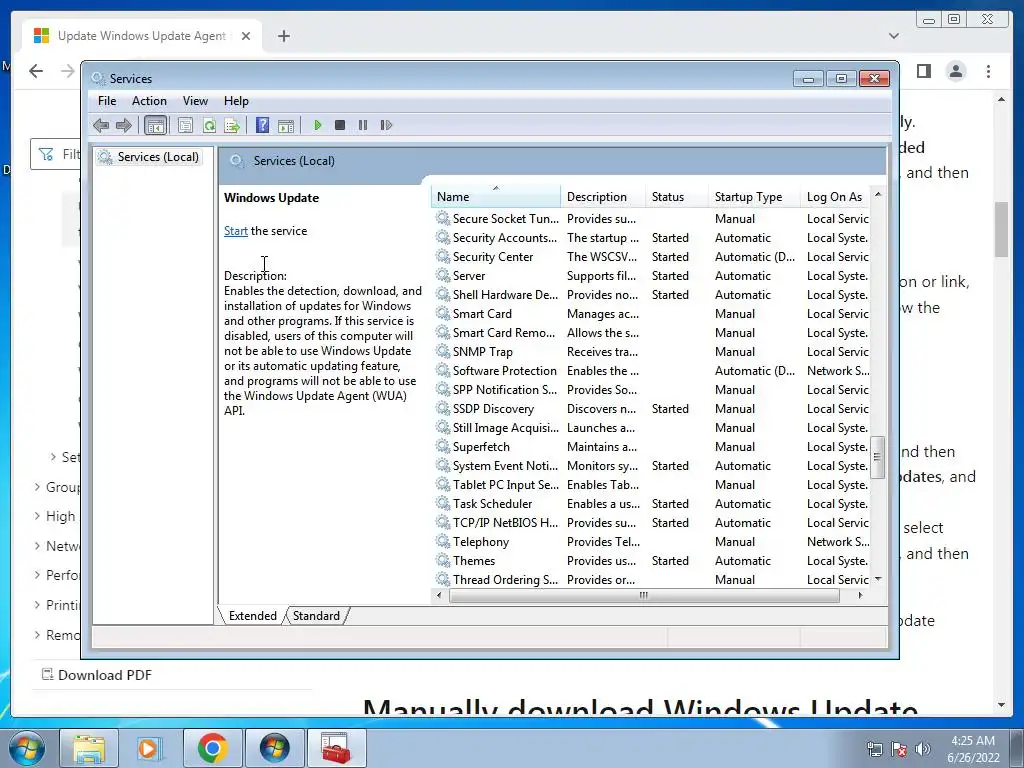This screenshot has width=1024, height=768.
Task: Sort by the Startup Type column header
Action: 754,197
